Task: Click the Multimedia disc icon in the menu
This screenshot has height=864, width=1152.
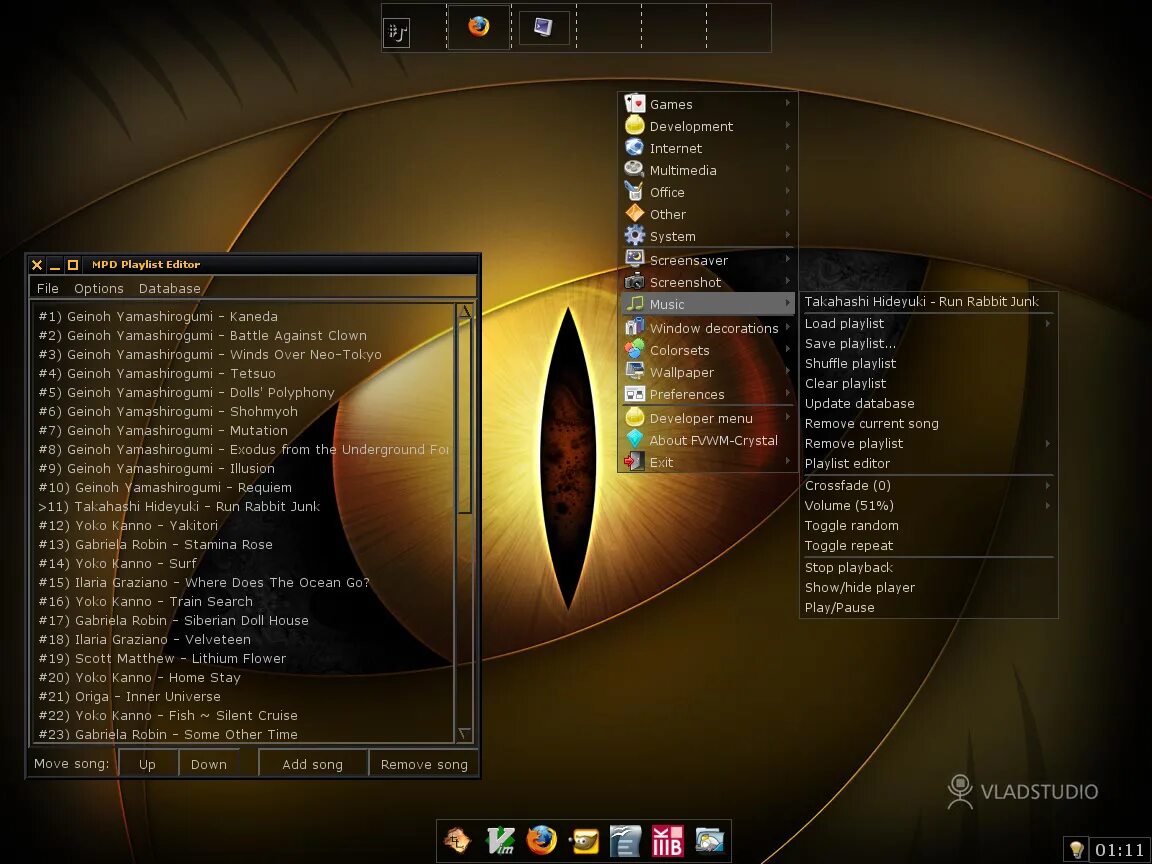Action: coord(635,170)
